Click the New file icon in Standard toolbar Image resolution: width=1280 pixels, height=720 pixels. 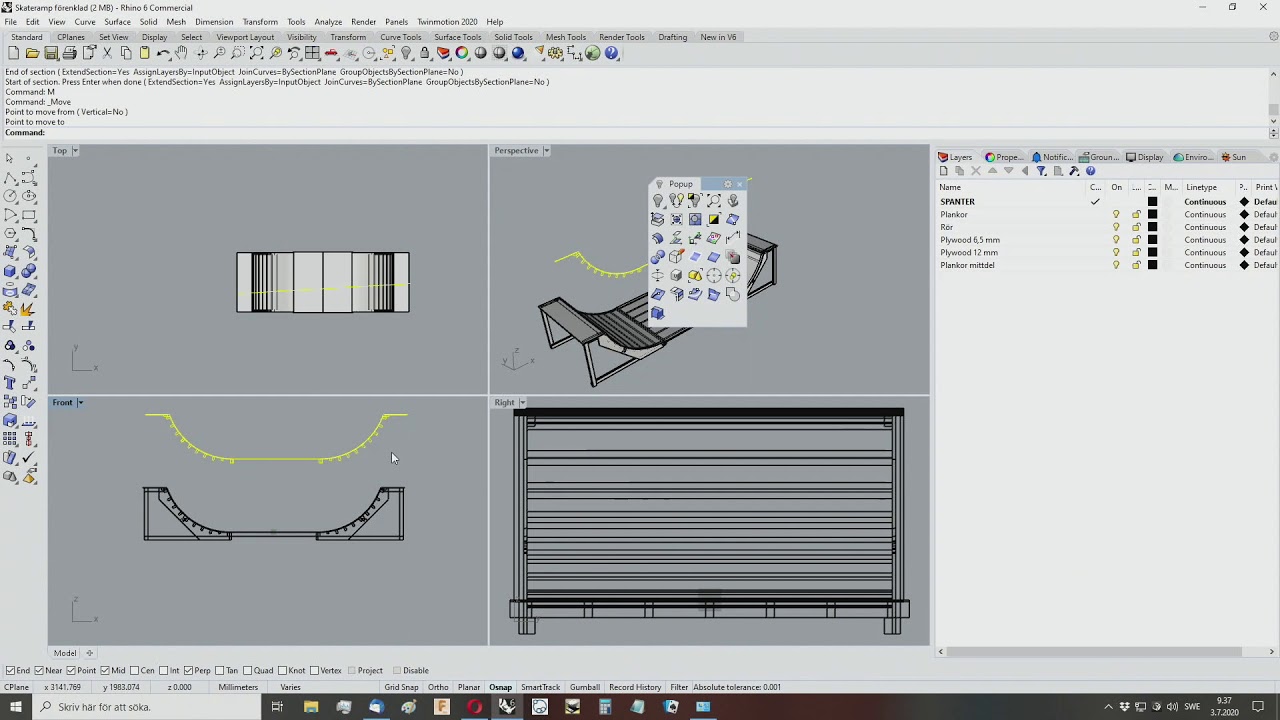click(13, 53)
